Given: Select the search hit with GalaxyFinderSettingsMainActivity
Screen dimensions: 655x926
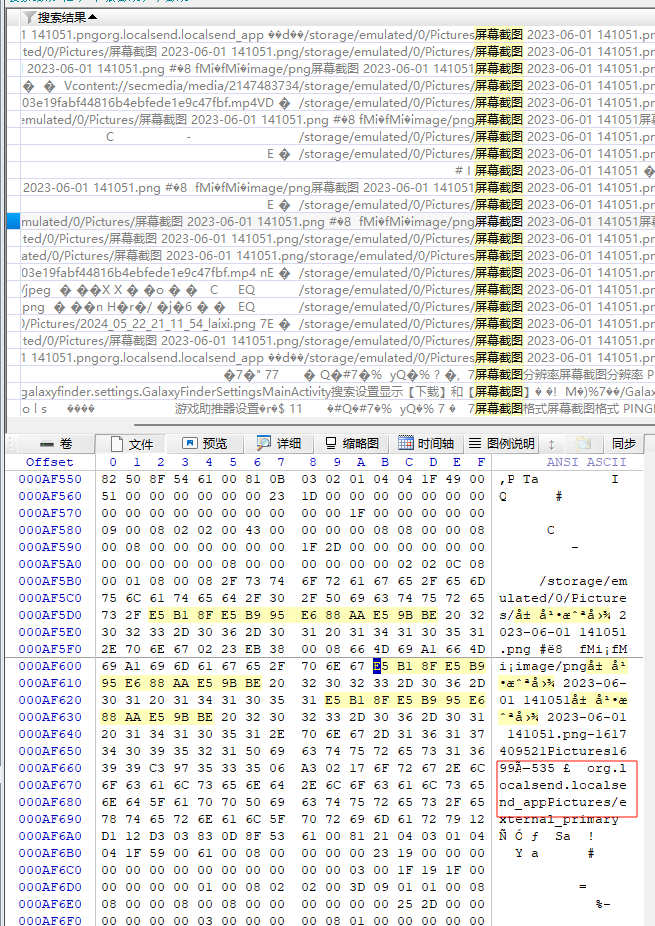Looking at the screenshot, I should [338, 392].
